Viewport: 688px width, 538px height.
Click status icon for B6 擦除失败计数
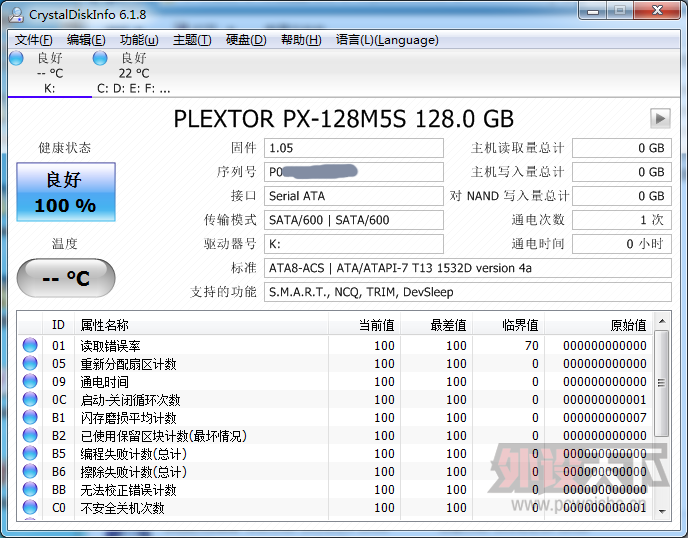[x=30, y=471]
